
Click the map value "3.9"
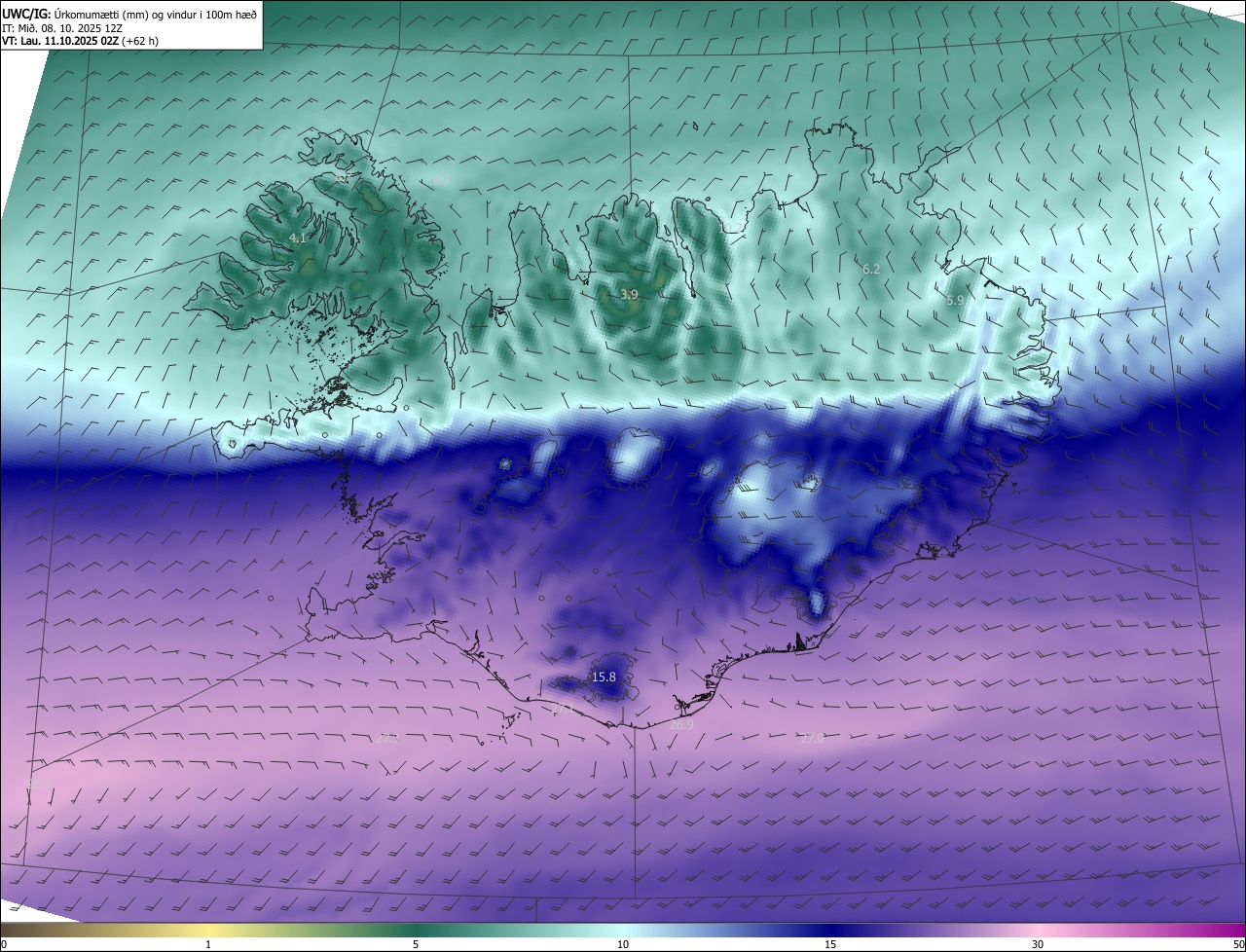630,295
